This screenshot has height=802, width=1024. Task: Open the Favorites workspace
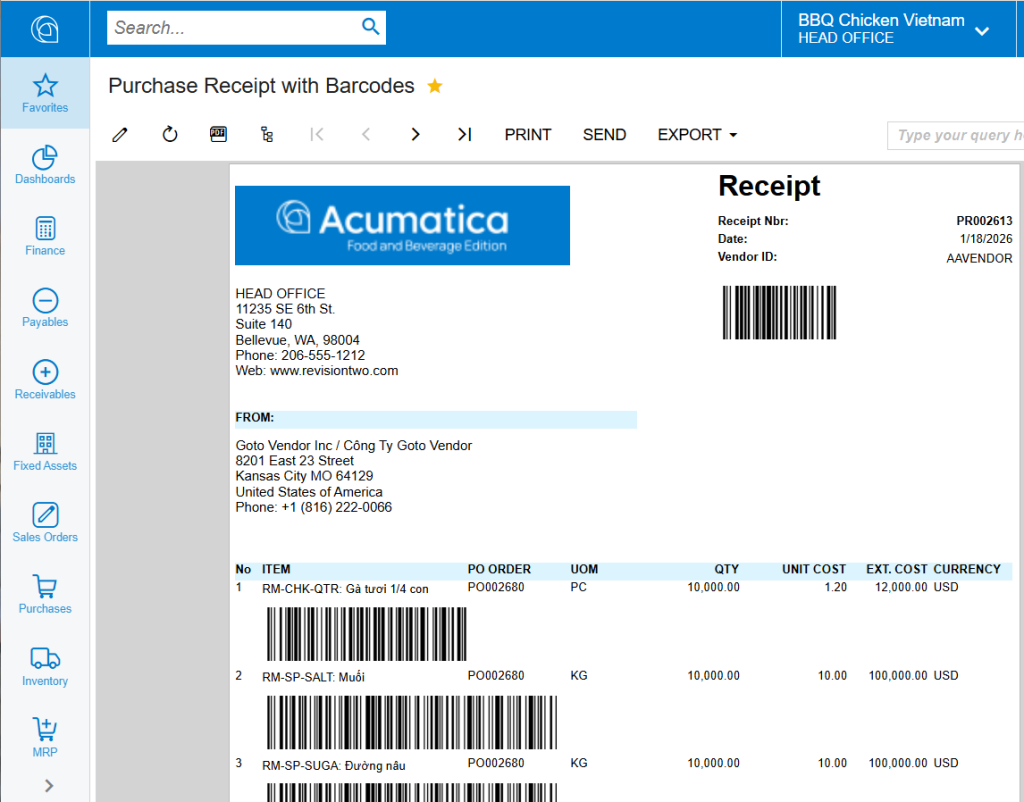pos(44,93)
